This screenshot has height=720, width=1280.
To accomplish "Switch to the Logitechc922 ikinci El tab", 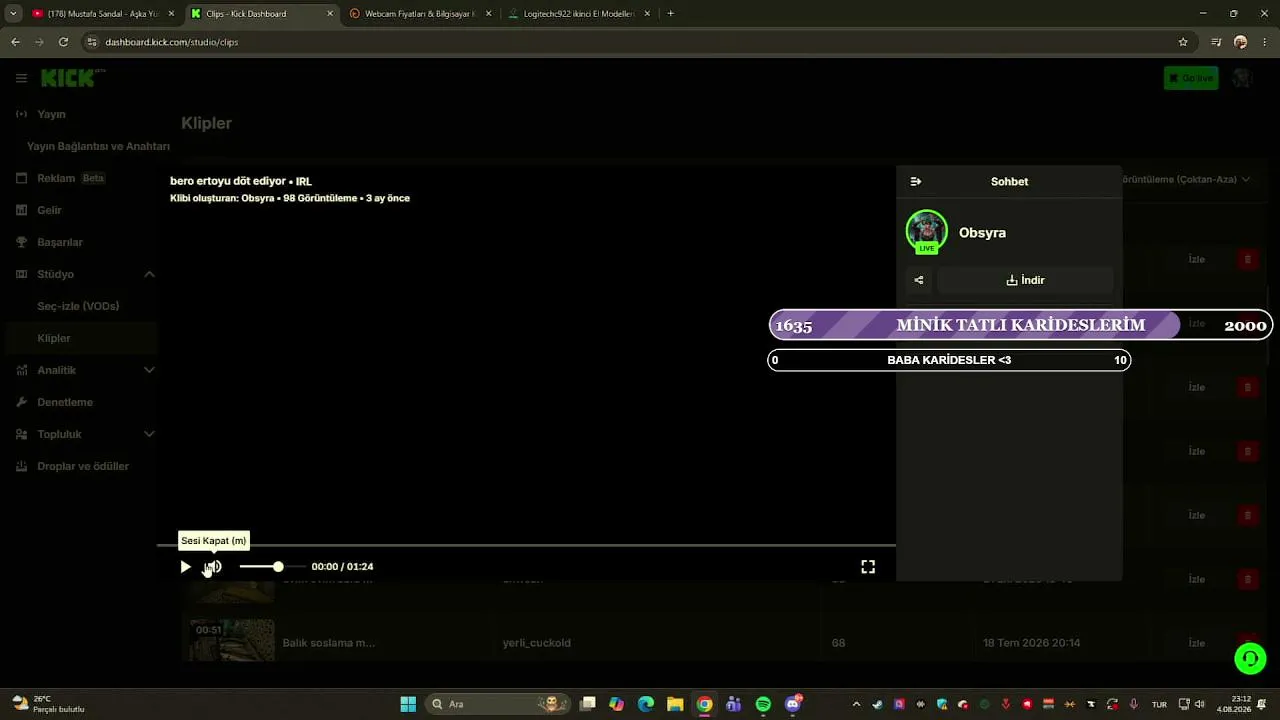I will point(579,14).
